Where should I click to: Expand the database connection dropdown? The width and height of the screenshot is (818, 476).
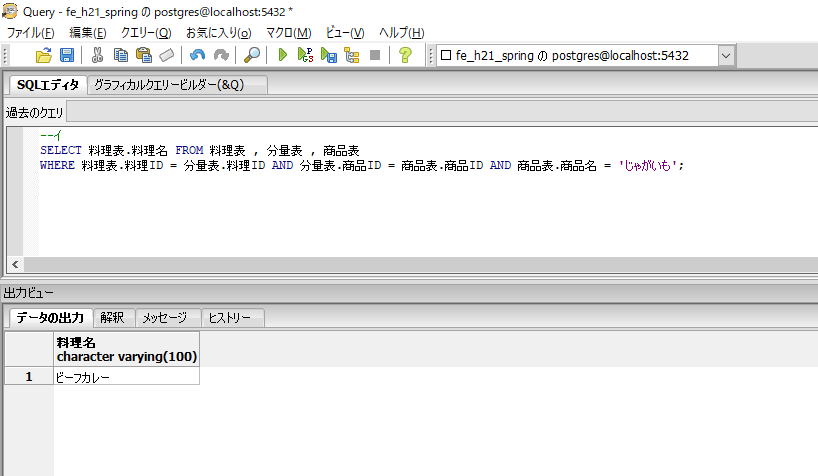point(725,56)
